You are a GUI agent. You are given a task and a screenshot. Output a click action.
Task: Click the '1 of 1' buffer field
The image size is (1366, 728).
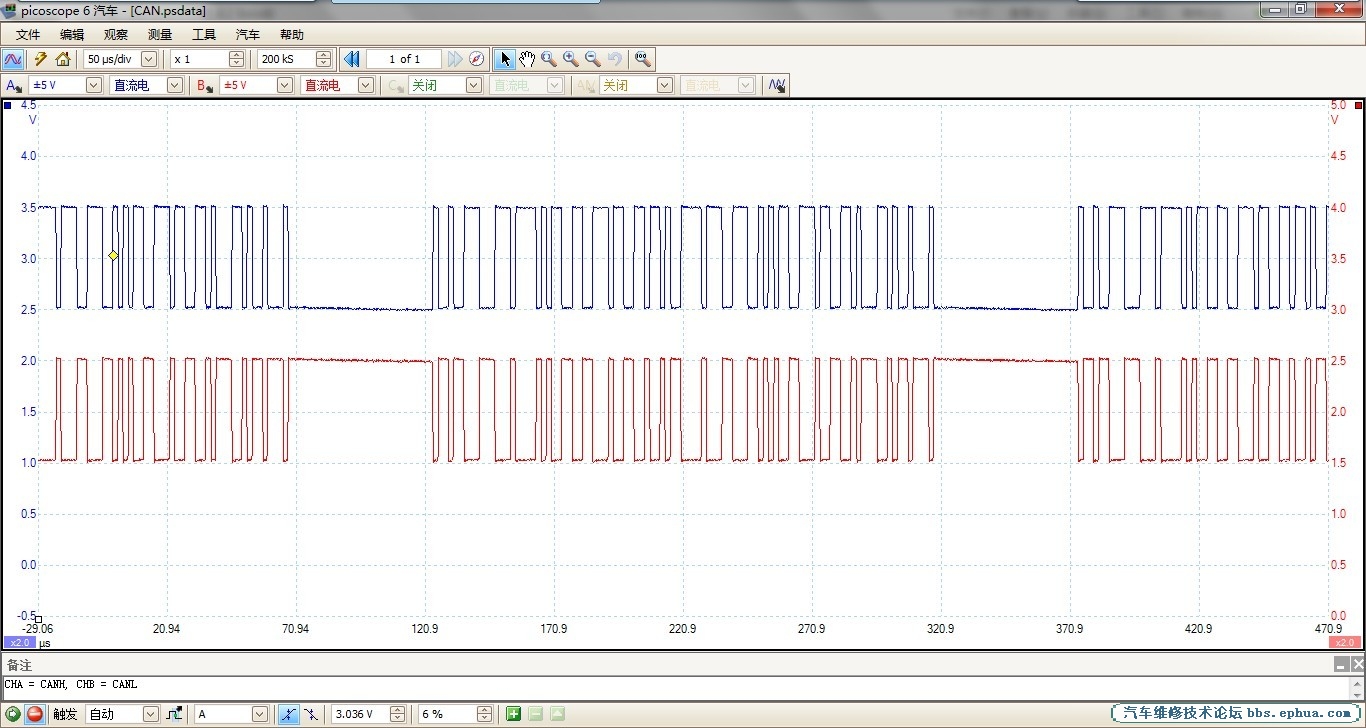tap(404, 59)
